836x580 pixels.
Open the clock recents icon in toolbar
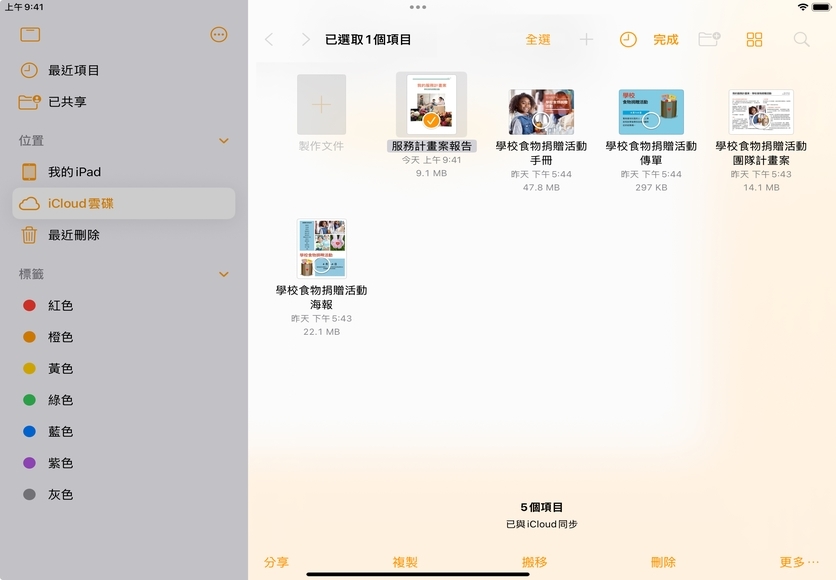627,40
